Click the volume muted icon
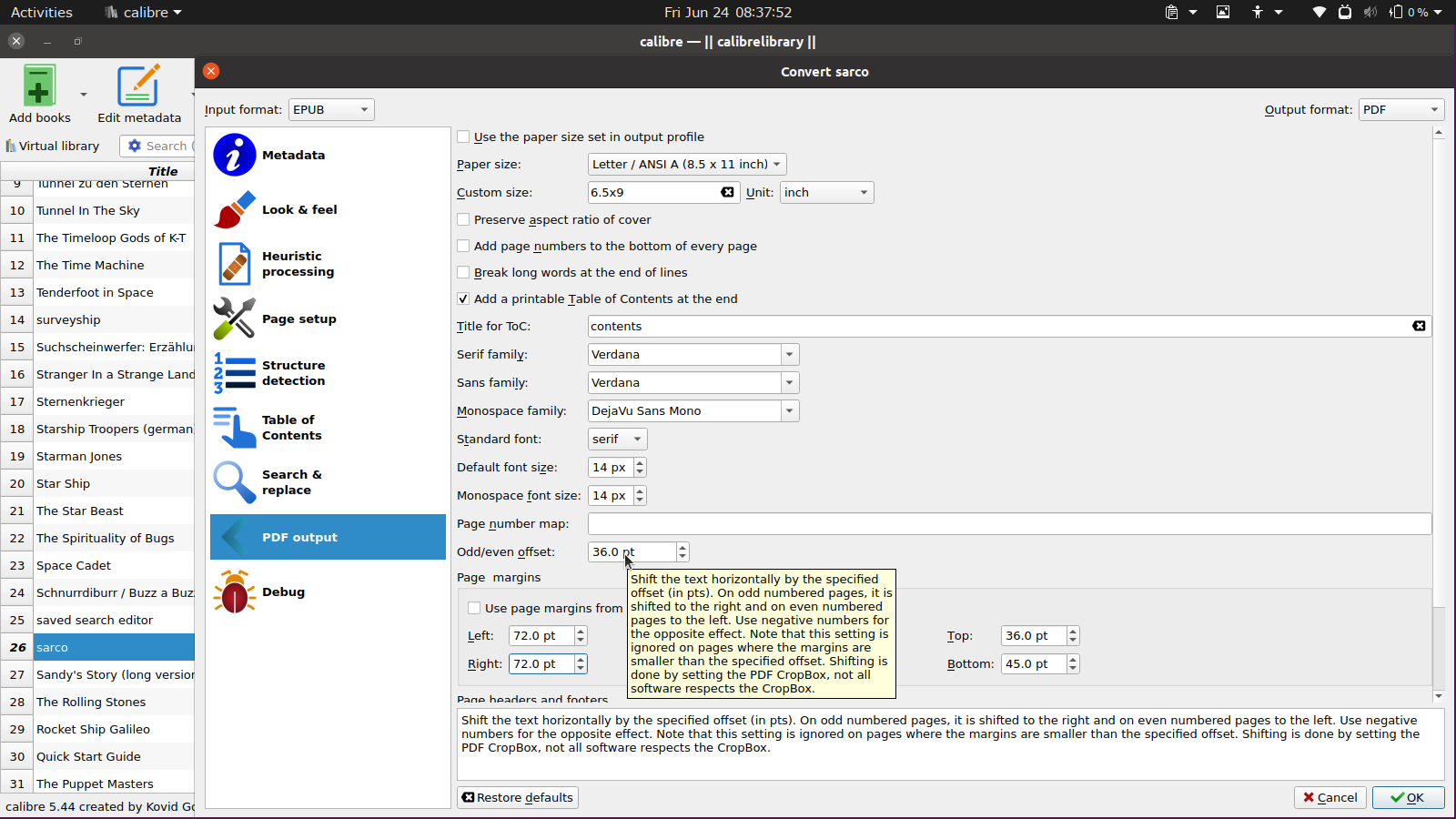The image size is (1456, 819). 1370,12
